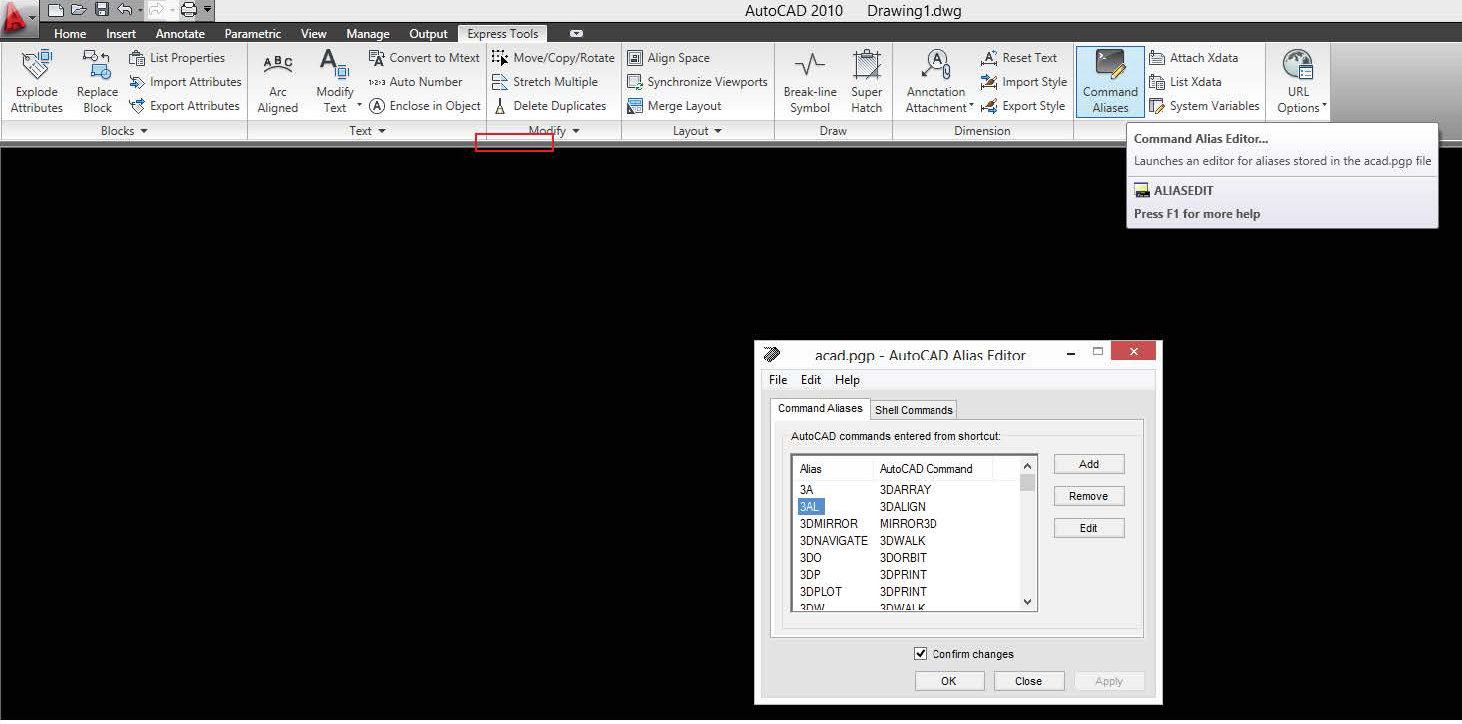
Task: Click List Xdata tool
Action: point(1185,82)
